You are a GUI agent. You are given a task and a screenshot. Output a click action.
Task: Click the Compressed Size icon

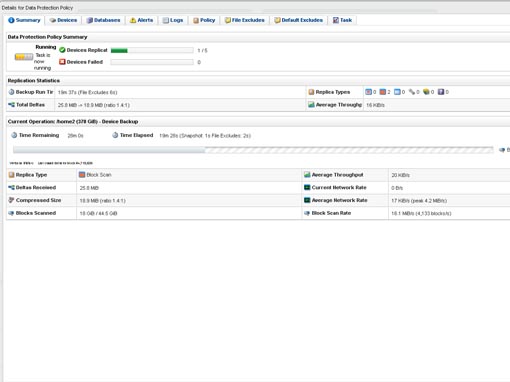11,200
